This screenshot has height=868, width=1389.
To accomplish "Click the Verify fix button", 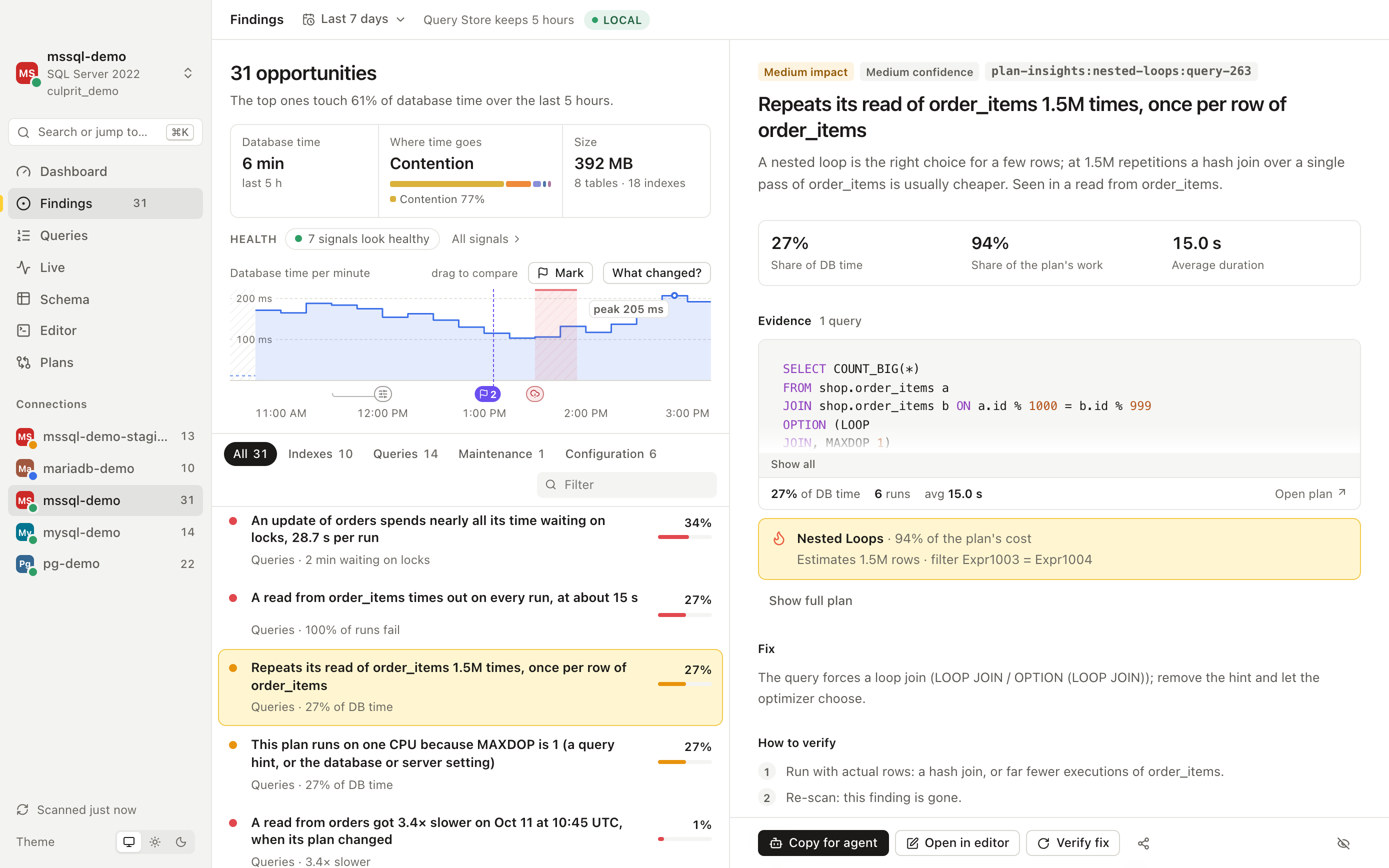I will [x=1072, y=842].
